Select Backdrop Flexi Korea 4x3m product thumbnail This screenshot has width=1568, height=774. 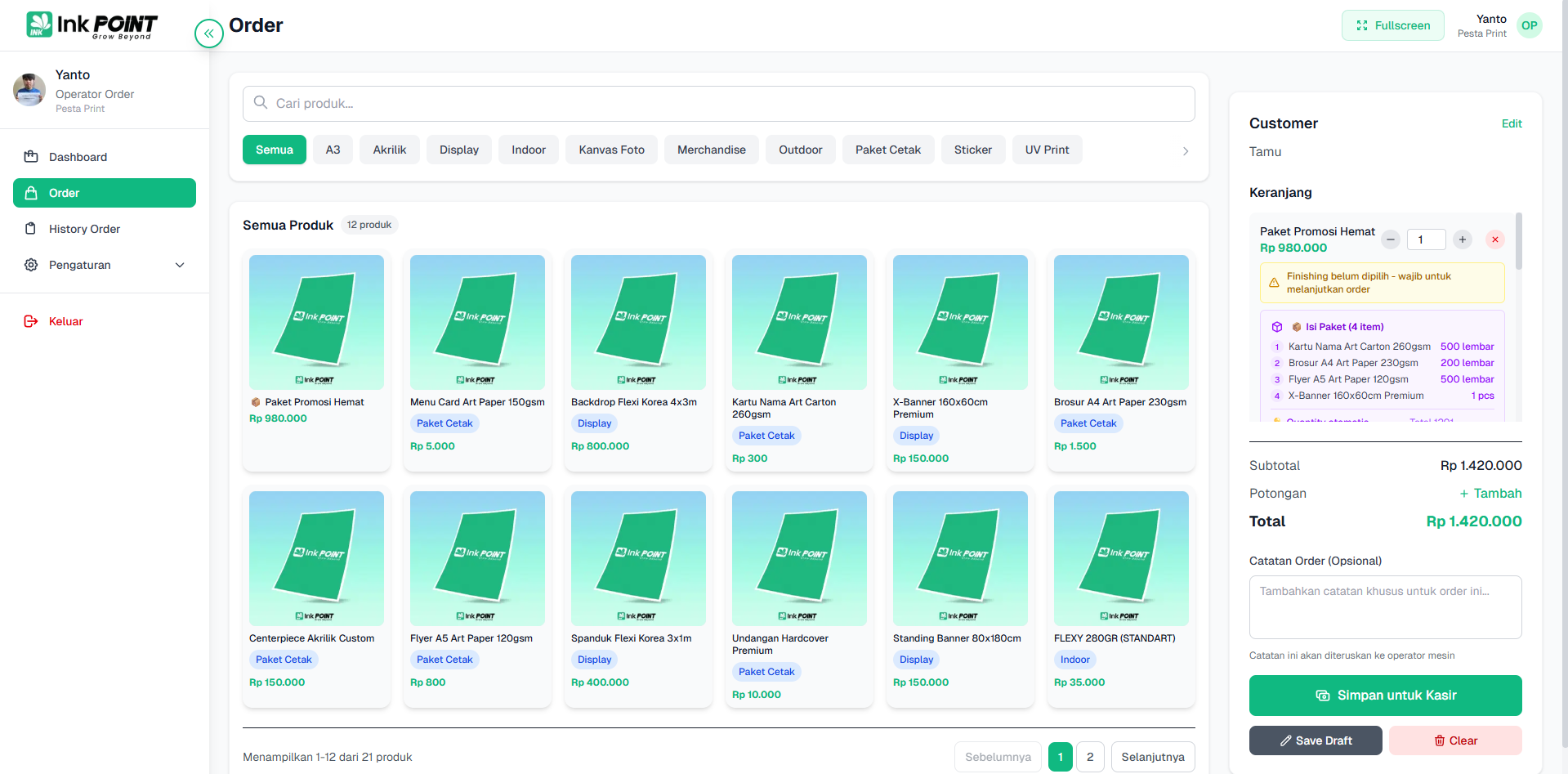point(637,322)
